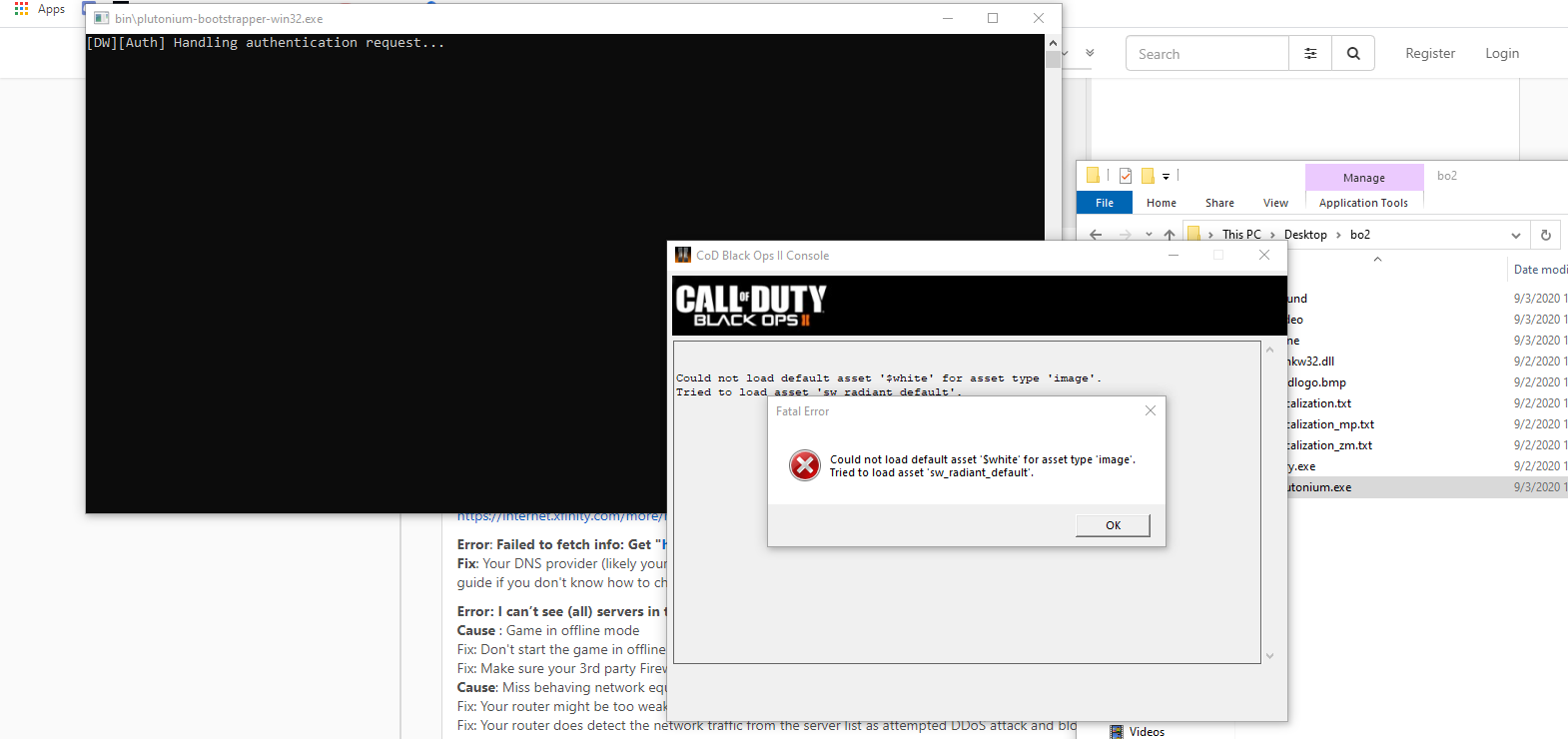Open recent locations dropdown in Explorer
The height and width of the screenshot is (739, 1568).
[1149, 235]
